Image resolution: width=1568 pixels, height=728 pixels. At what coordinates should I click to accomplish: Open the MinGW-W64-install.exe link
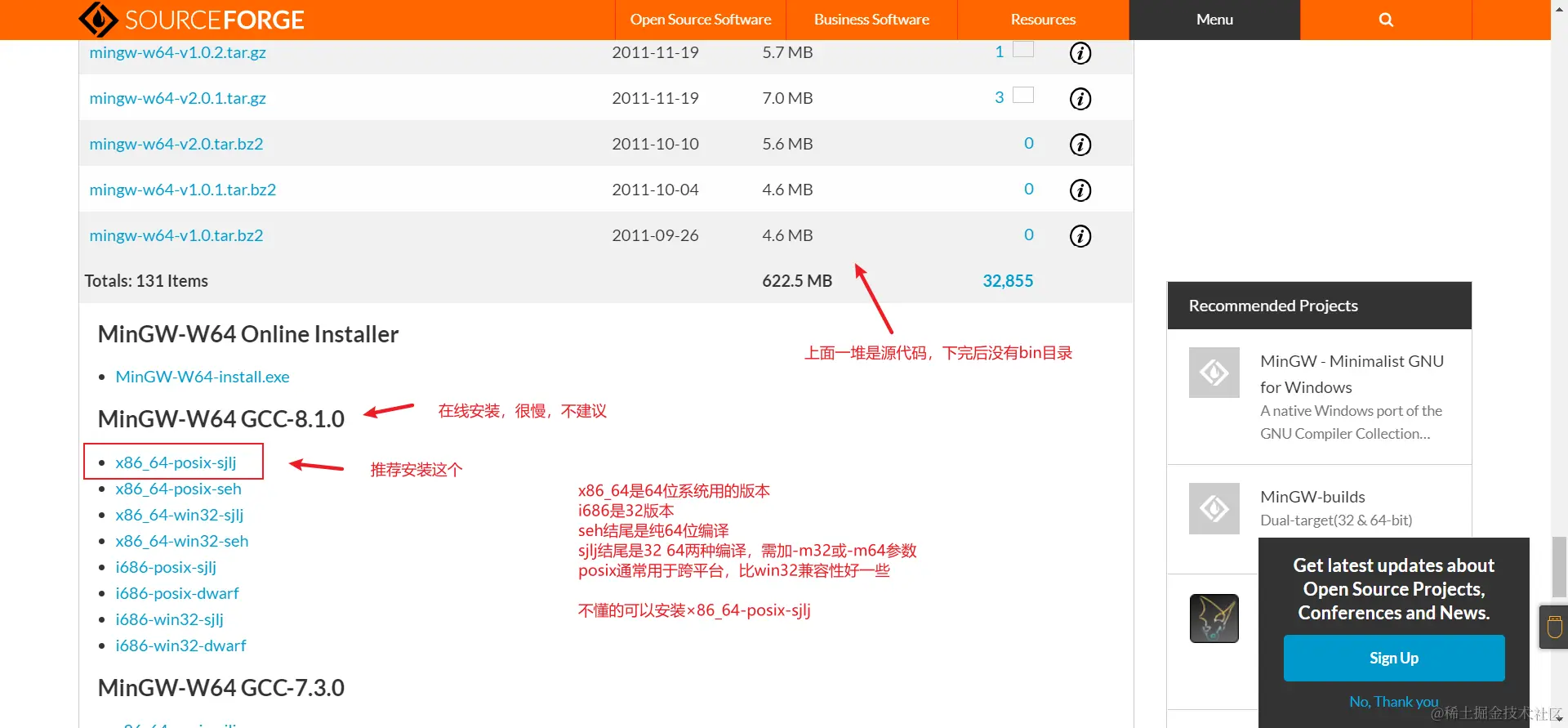203,377
